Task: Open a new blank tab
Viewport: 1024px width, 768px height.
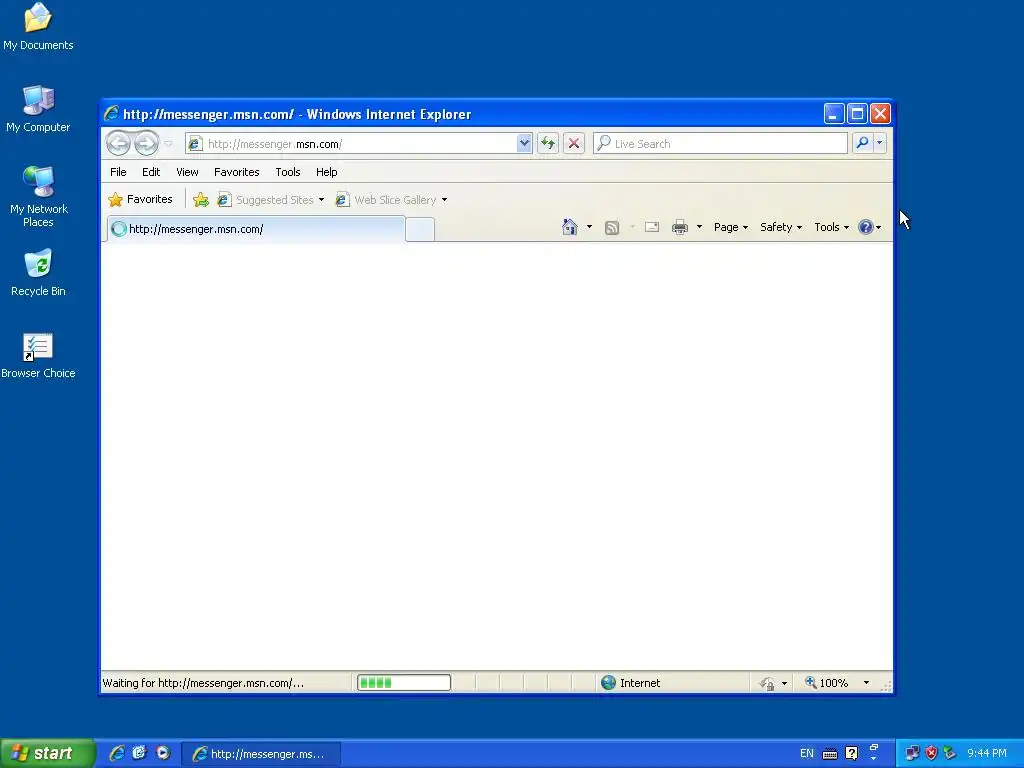Action: pos(420,229)
